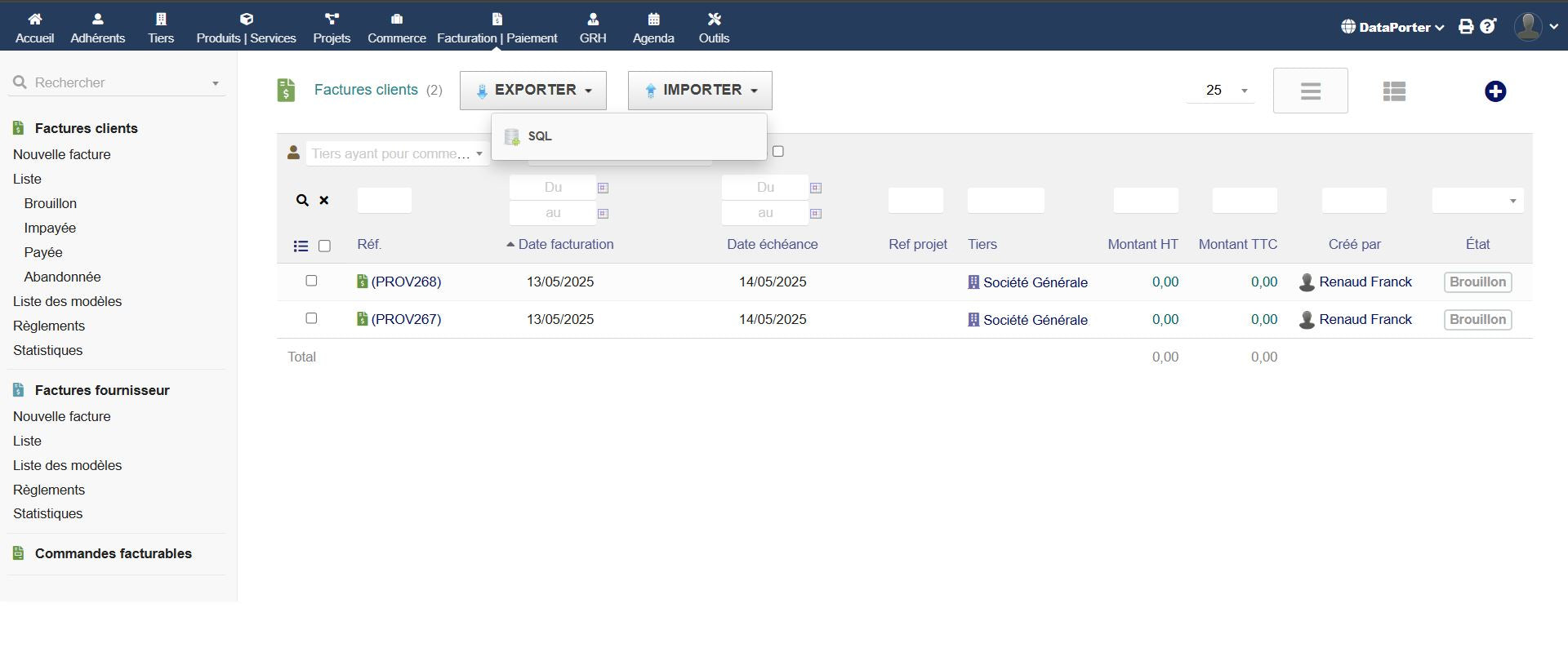Image resolution: width=1568 pixels, height=670 pixels.
Task: Open the printer icon in top bar
Action: pos(1466,27)
